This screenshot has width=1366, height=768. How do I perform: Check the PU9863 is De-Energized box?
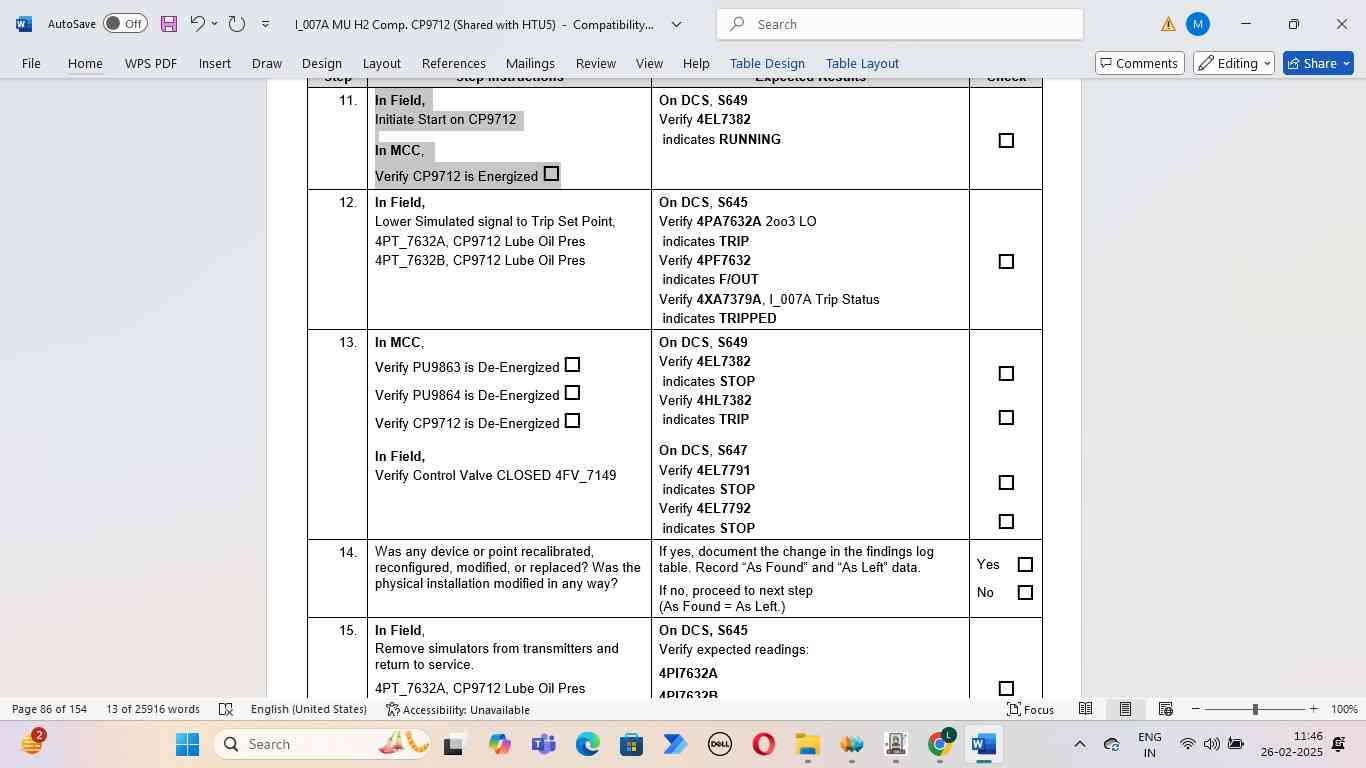(x=572, y=365)
